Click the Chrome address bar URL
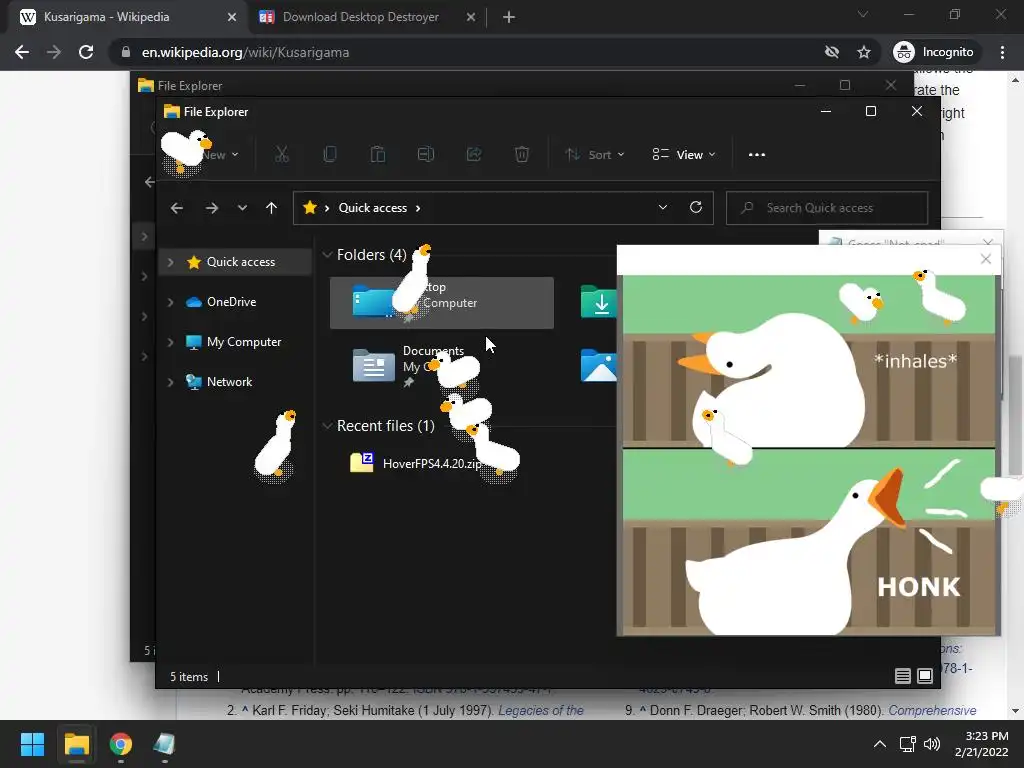Viewport: 1024px width, 768px height. 245,52
